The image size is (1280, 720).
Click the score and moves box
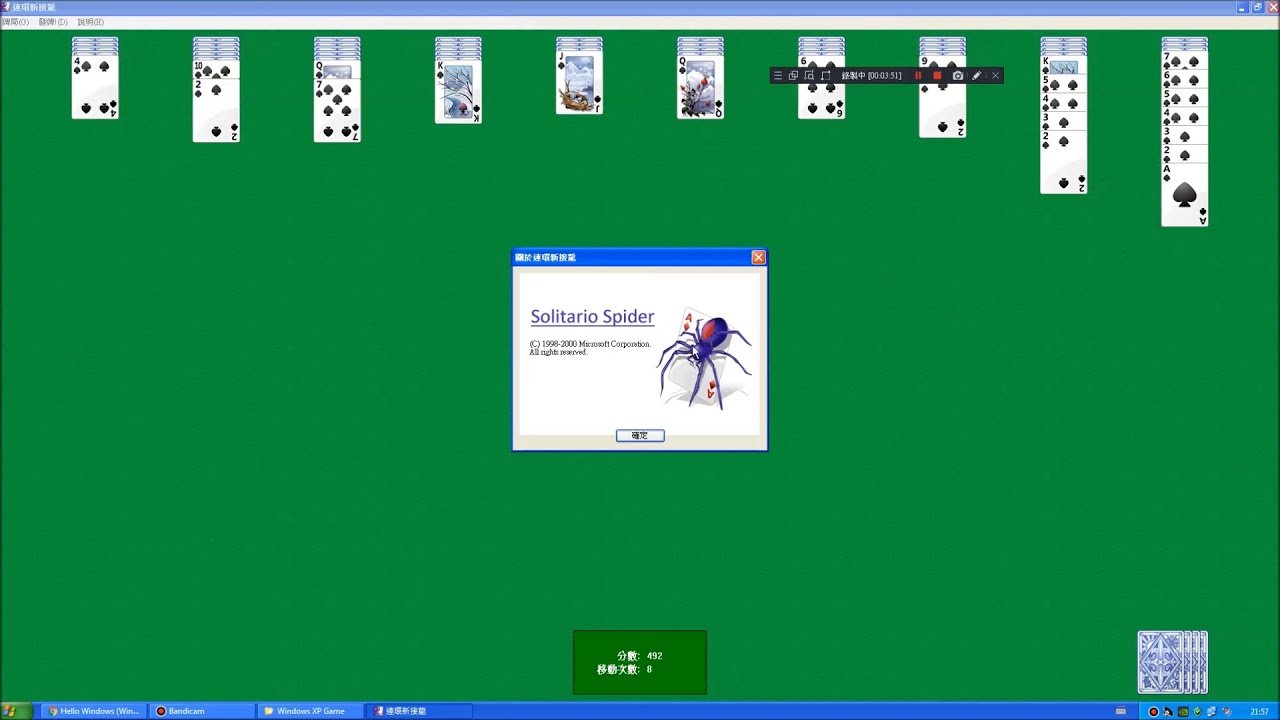(x=640, y=662)
